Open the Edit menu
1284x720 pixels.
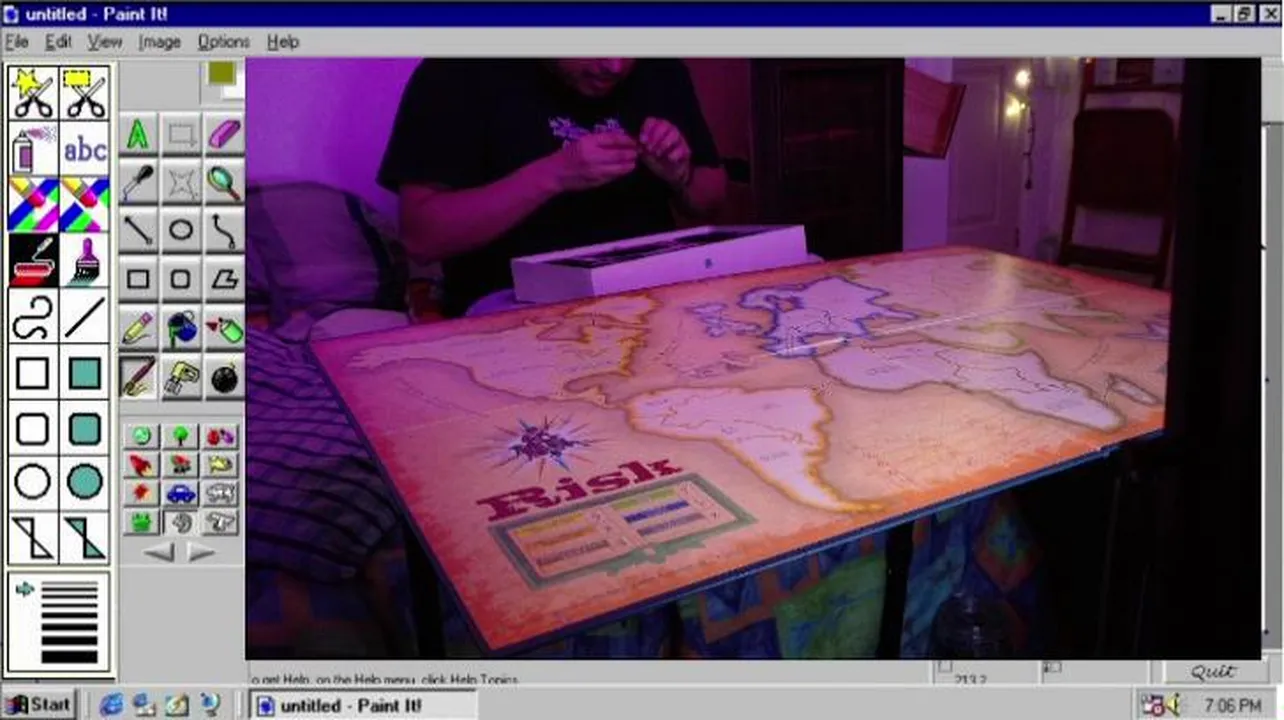coord(58,42)
